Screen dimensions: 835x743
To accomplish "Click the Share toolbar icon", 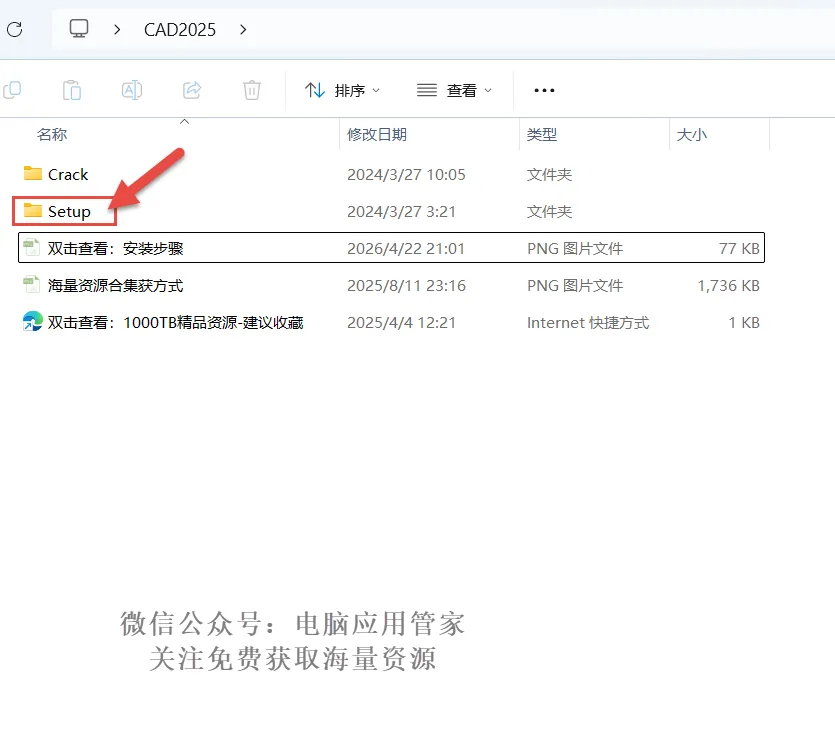I will pos(192,90).
